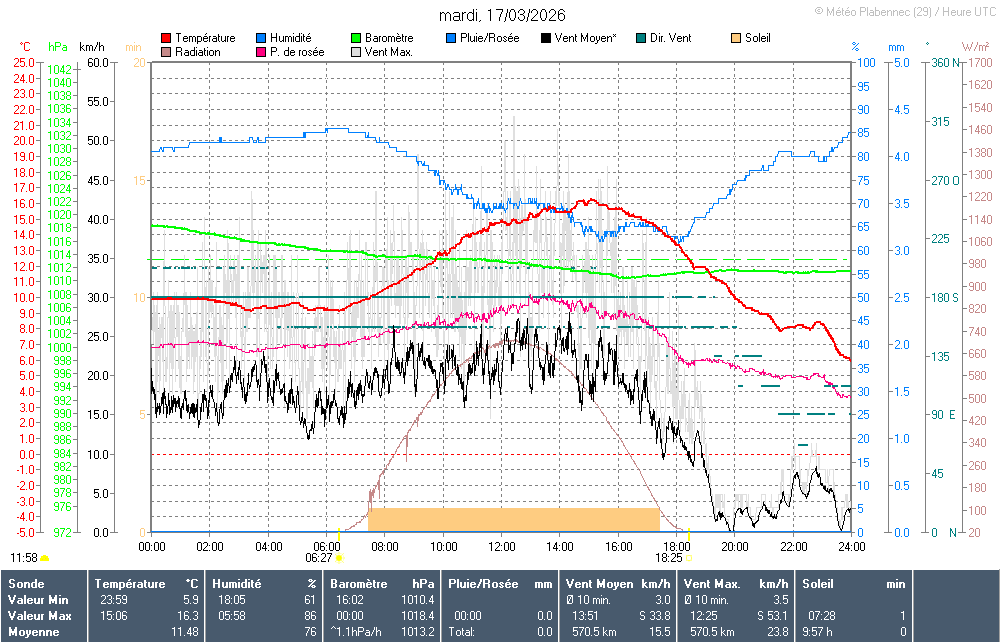The width and height of the screenshot is (1000, 642).
Task: Click the teal Dir. Vent legend swatch
Action: pyautogui.click(x=641, y=38)
